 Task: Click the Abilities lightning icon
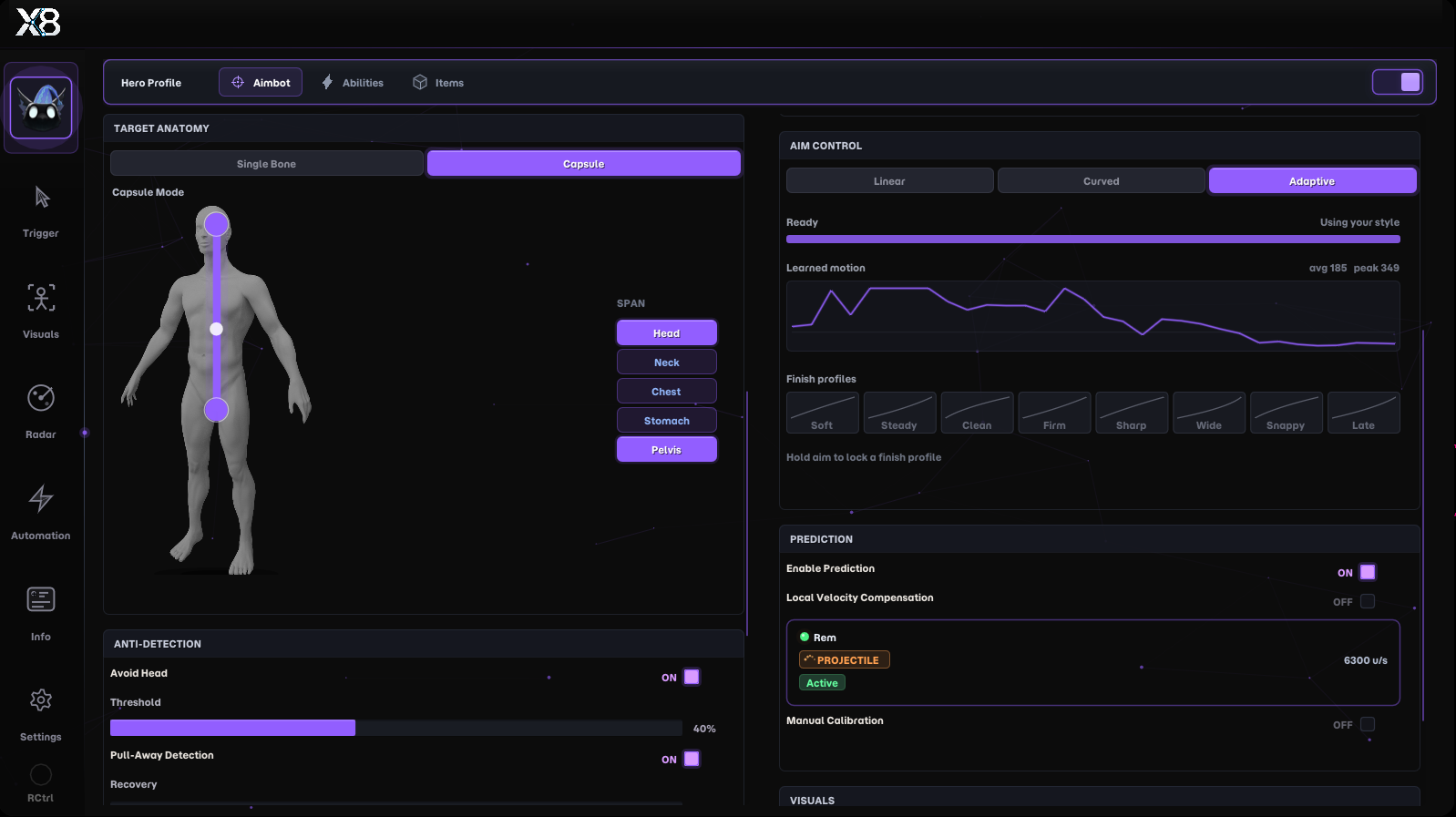327,82
